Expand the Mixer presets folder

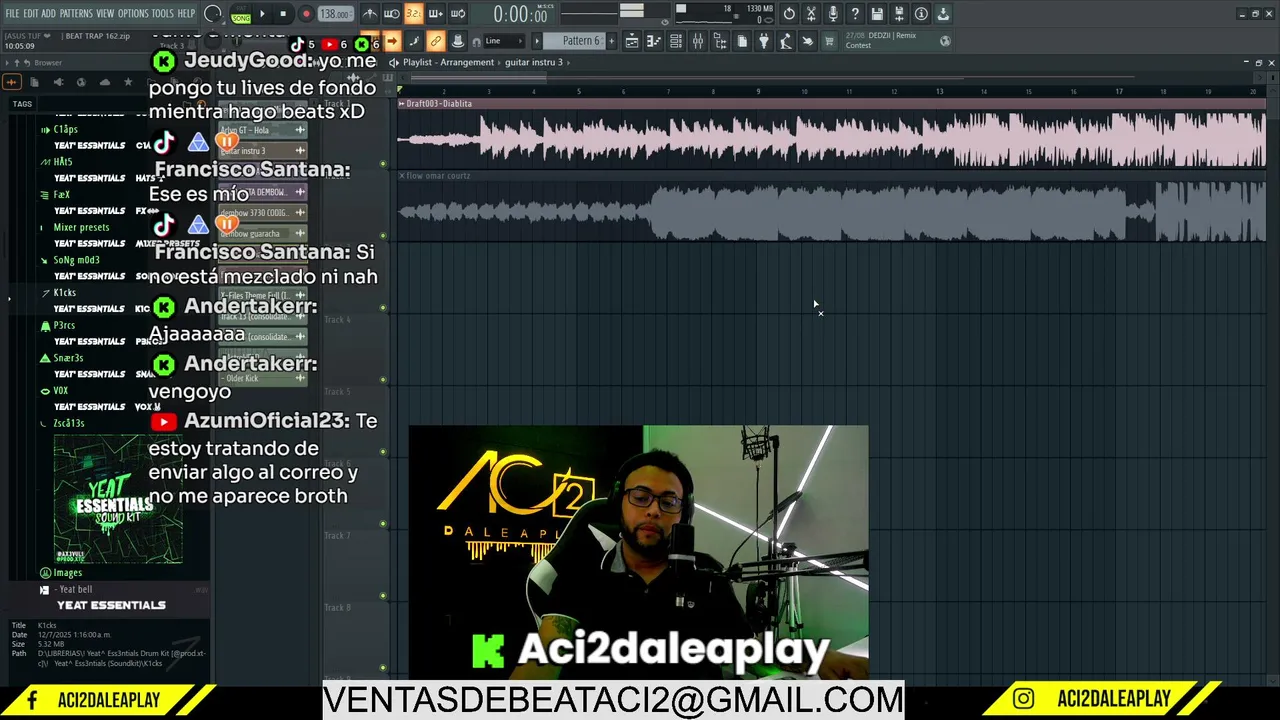tap(81, 227)
